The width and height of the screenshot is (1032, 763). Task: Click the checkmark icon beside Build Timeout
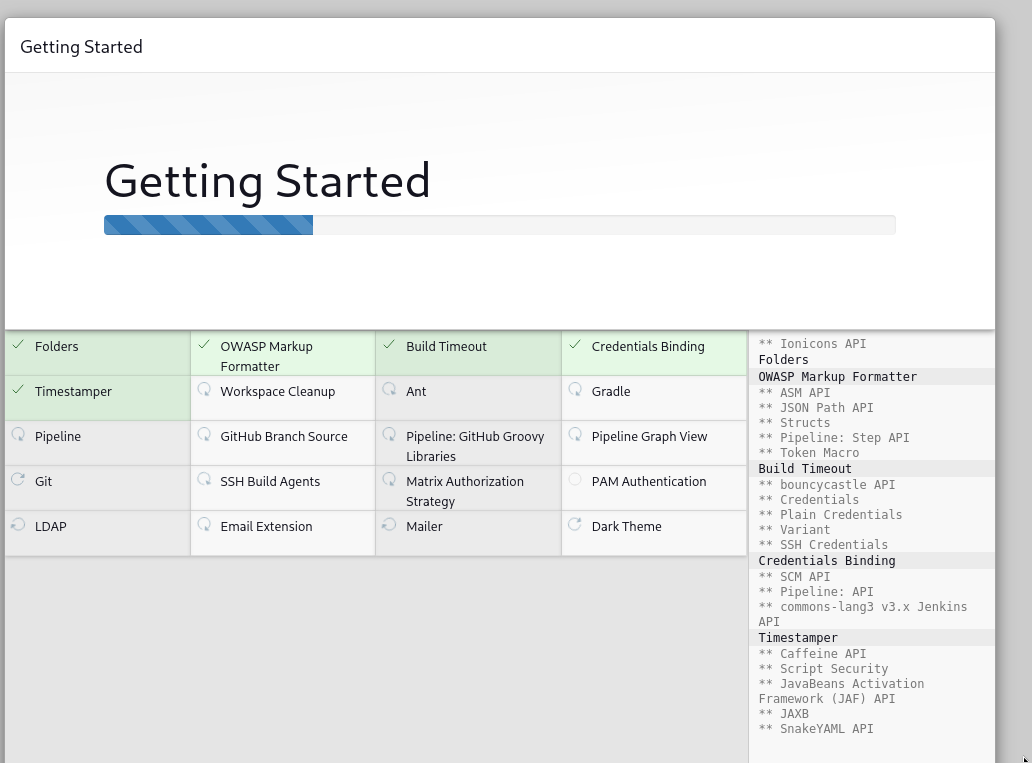click(x=390, y=344)
